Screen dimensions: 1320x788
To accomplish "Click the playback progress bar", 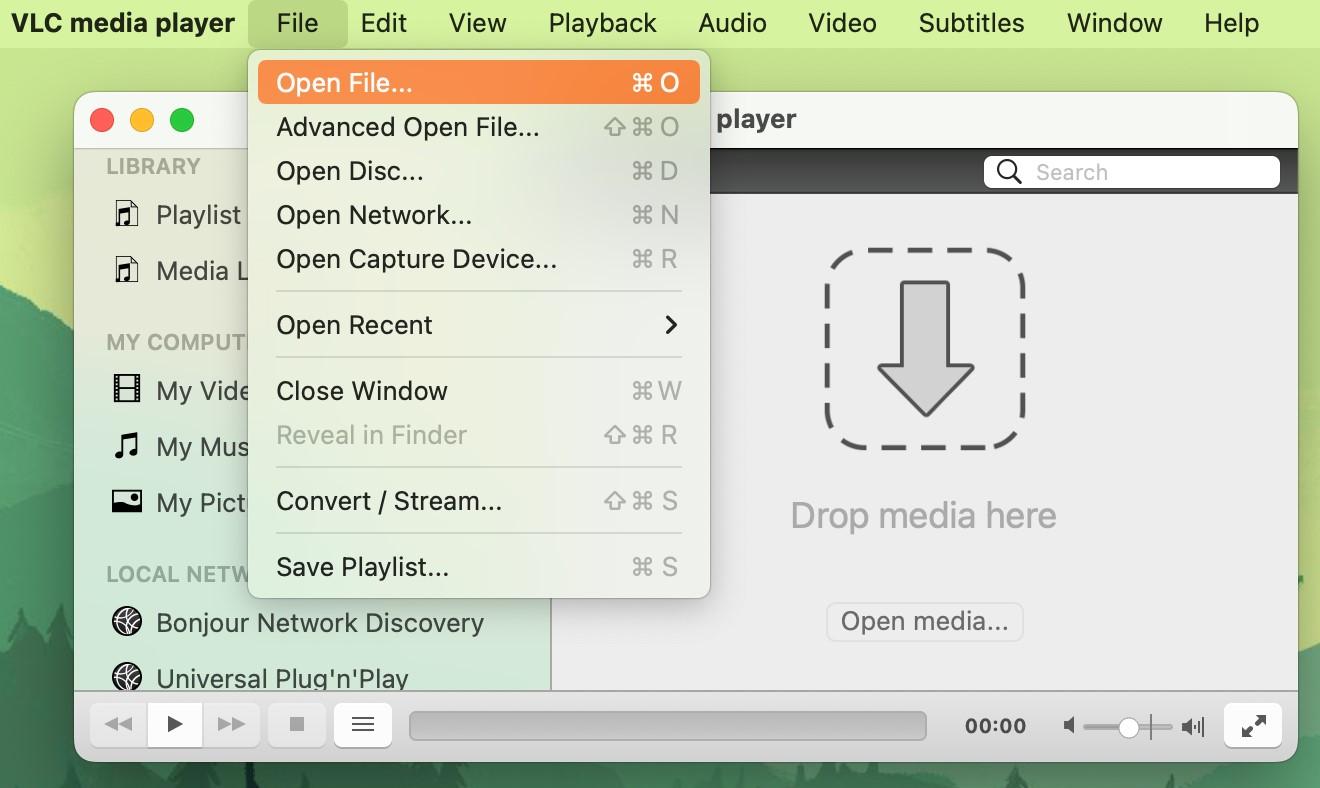I will (x=668, y=726).
